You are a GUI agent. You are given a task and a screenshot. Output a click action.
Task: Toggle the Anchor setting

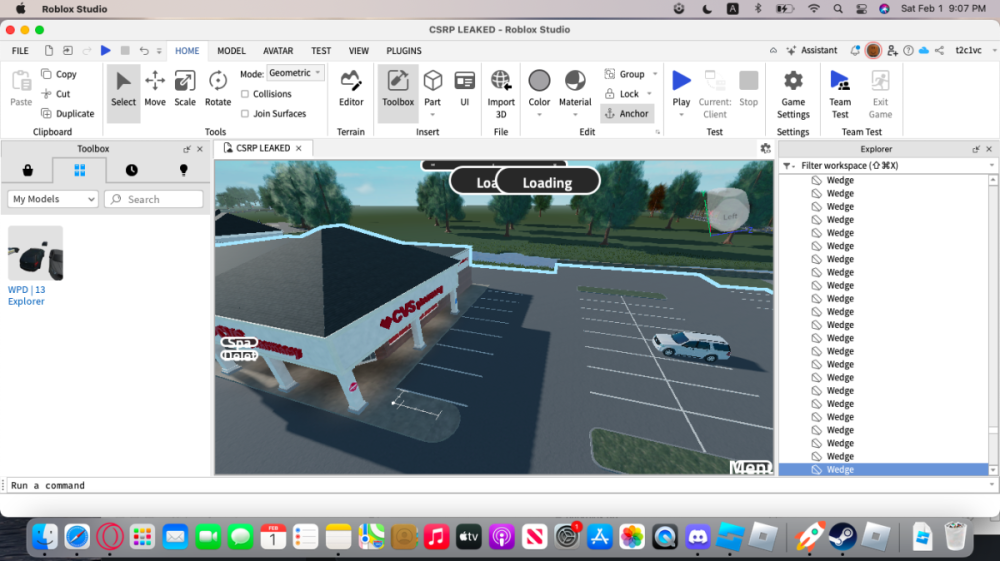pos(627,113)
